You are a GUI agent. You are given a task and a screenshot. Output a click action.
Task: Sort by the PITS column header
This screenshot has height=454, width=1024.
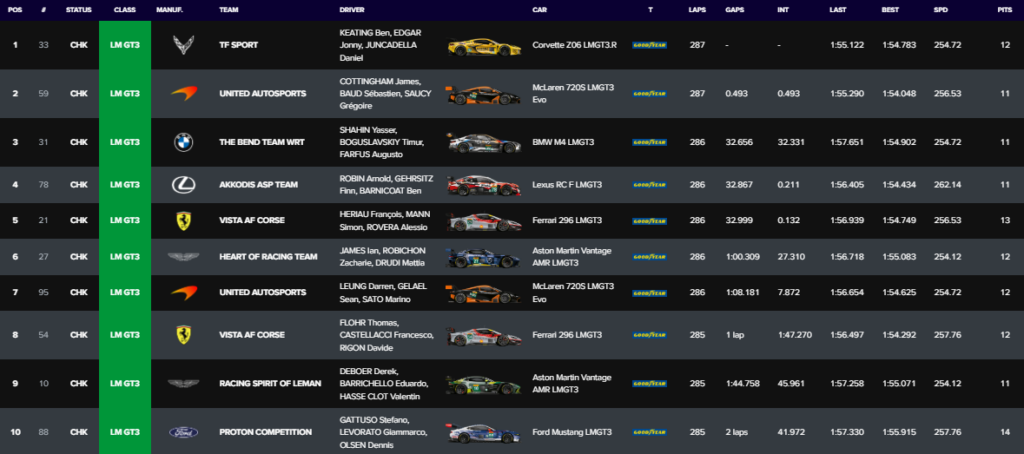(1004, 10)
